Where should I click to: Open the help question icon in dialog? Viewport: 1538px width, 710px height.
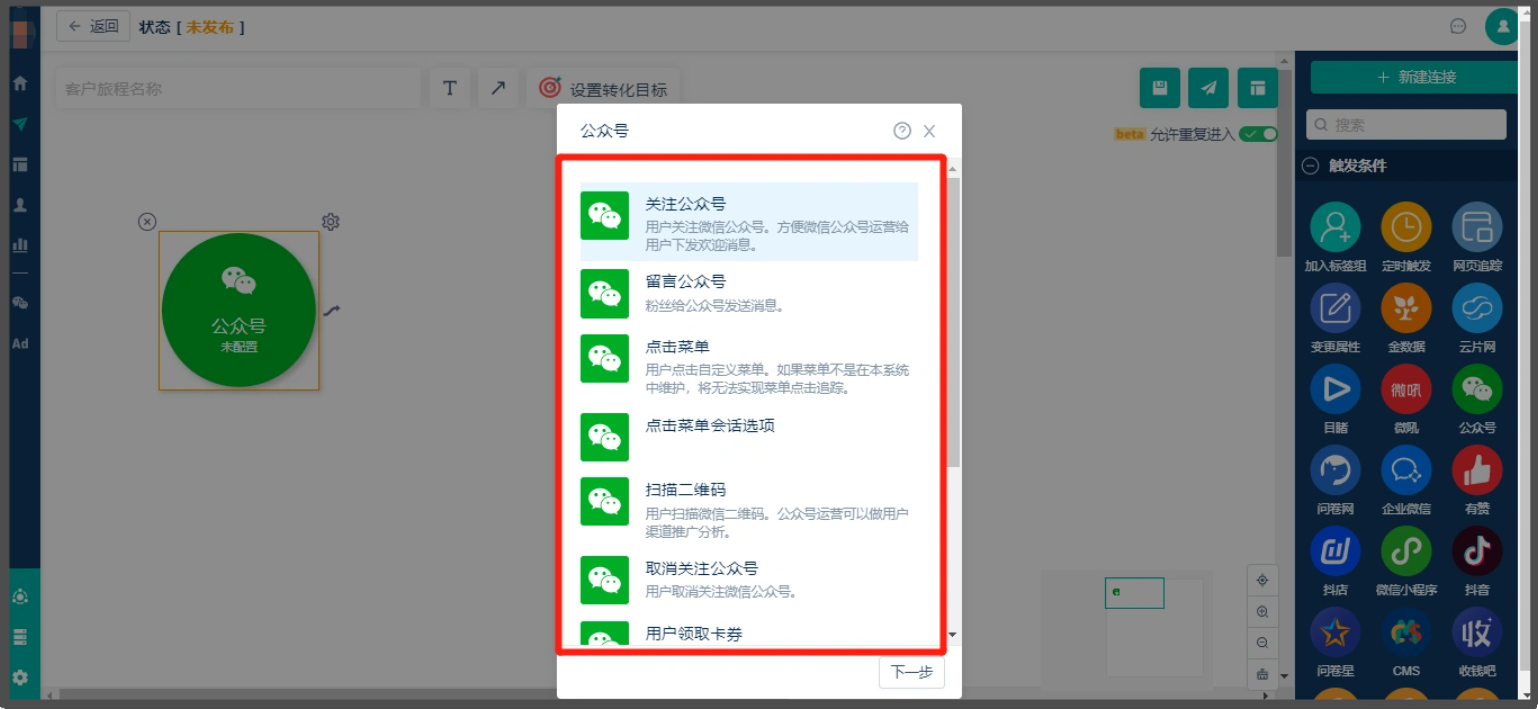(902, 131)
